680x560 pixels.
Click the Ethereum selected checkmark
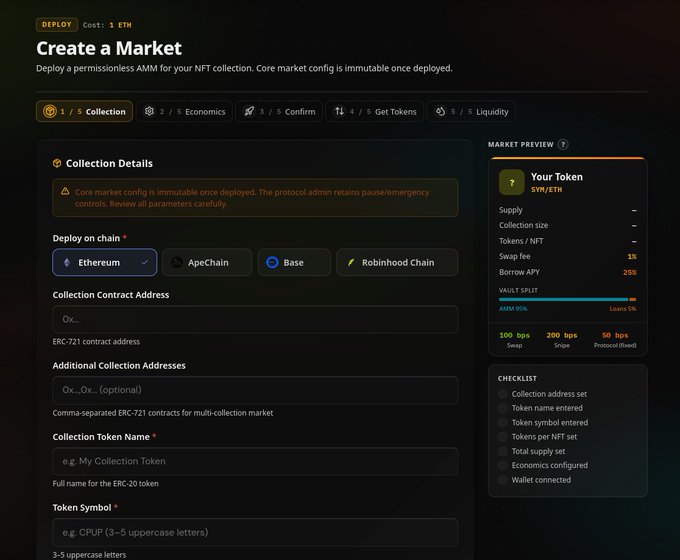tap(144, 262)
